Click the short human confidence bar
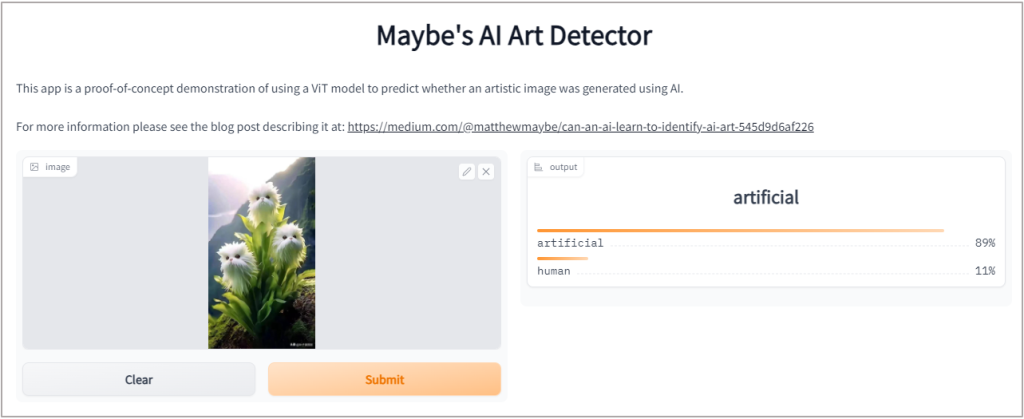Viewport: 1024px width, 419px height. 562,258
